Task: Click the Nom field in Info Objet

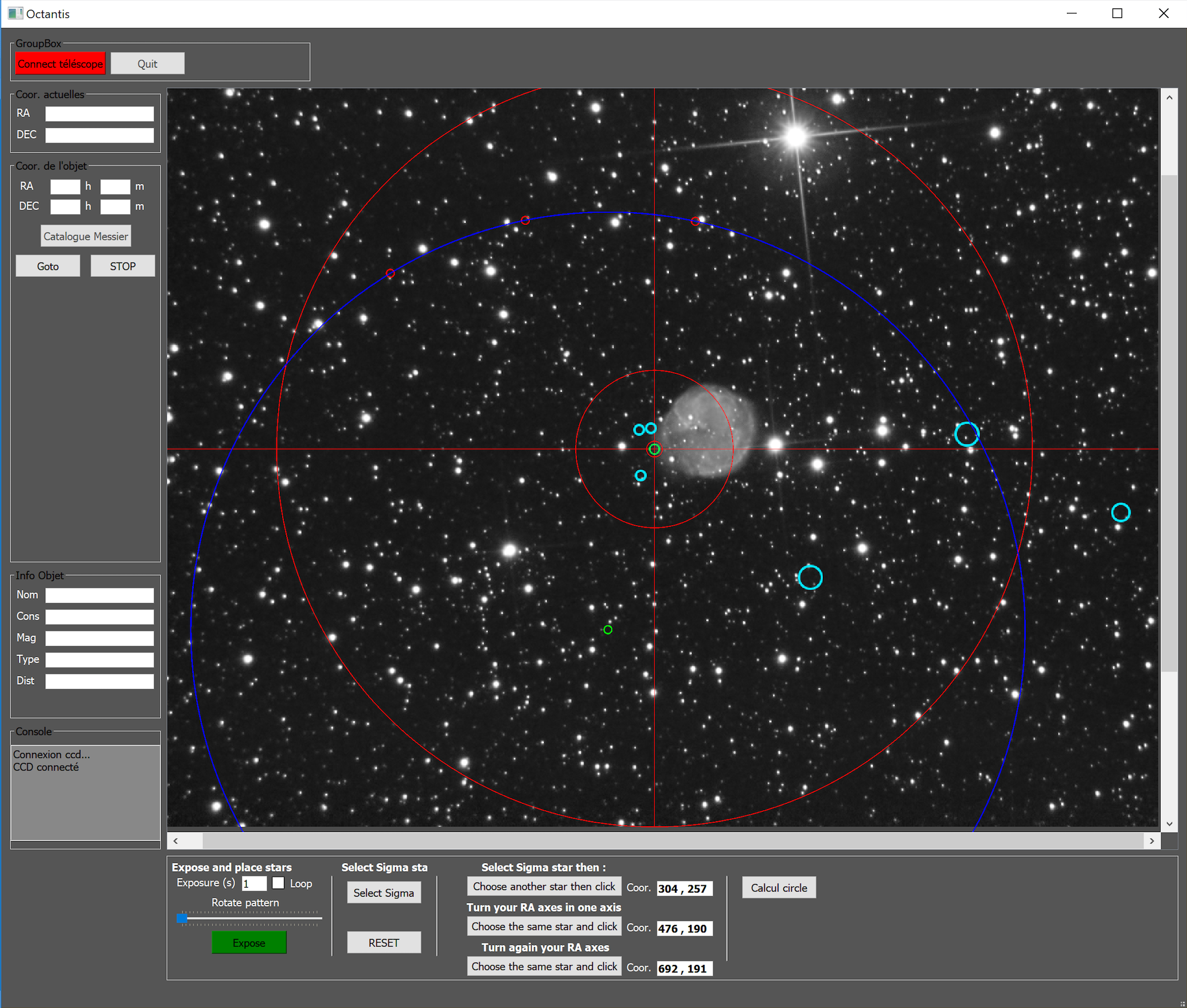Action: (x=100, y=595)
